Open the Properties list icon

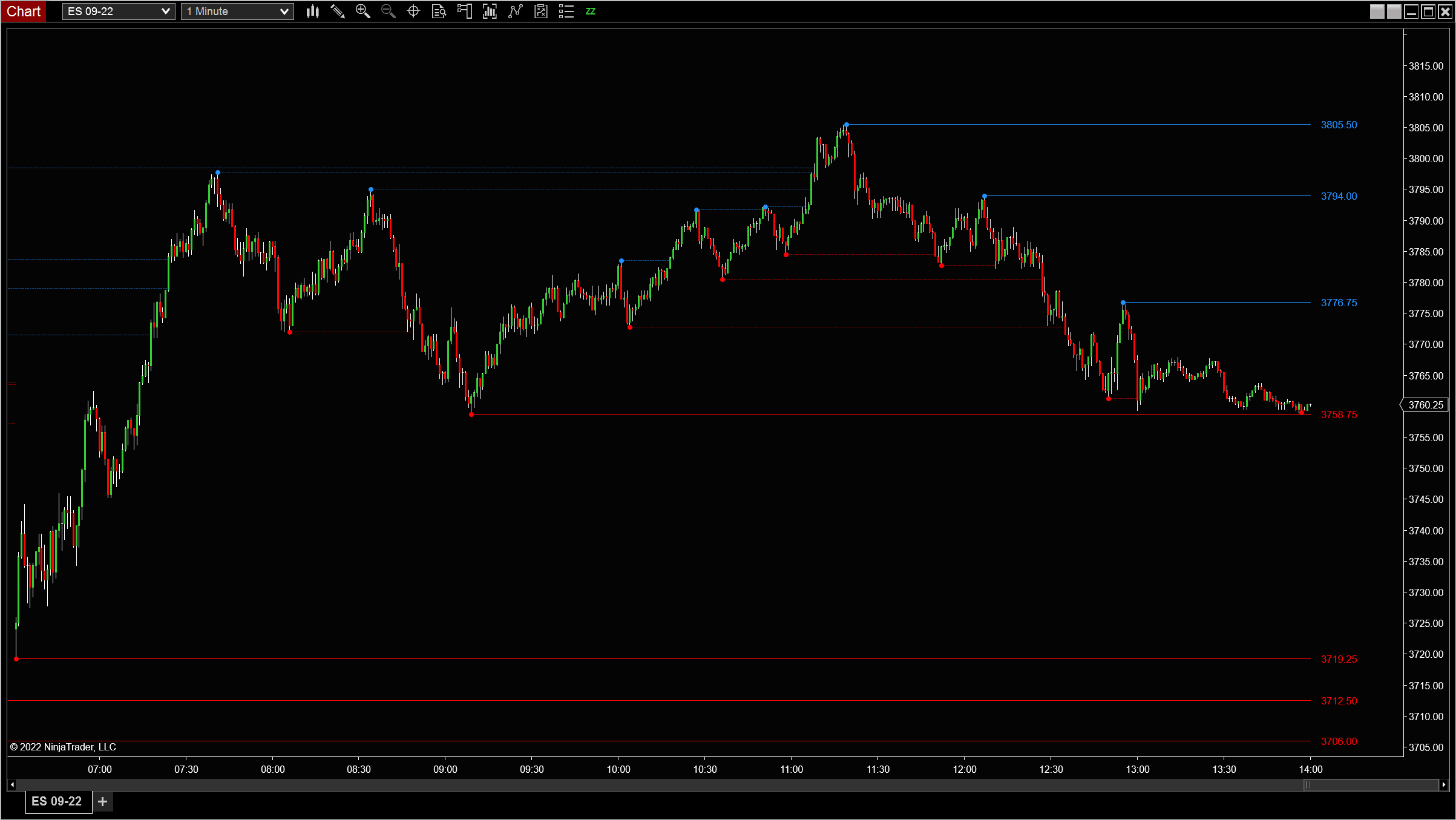point(566,11)
